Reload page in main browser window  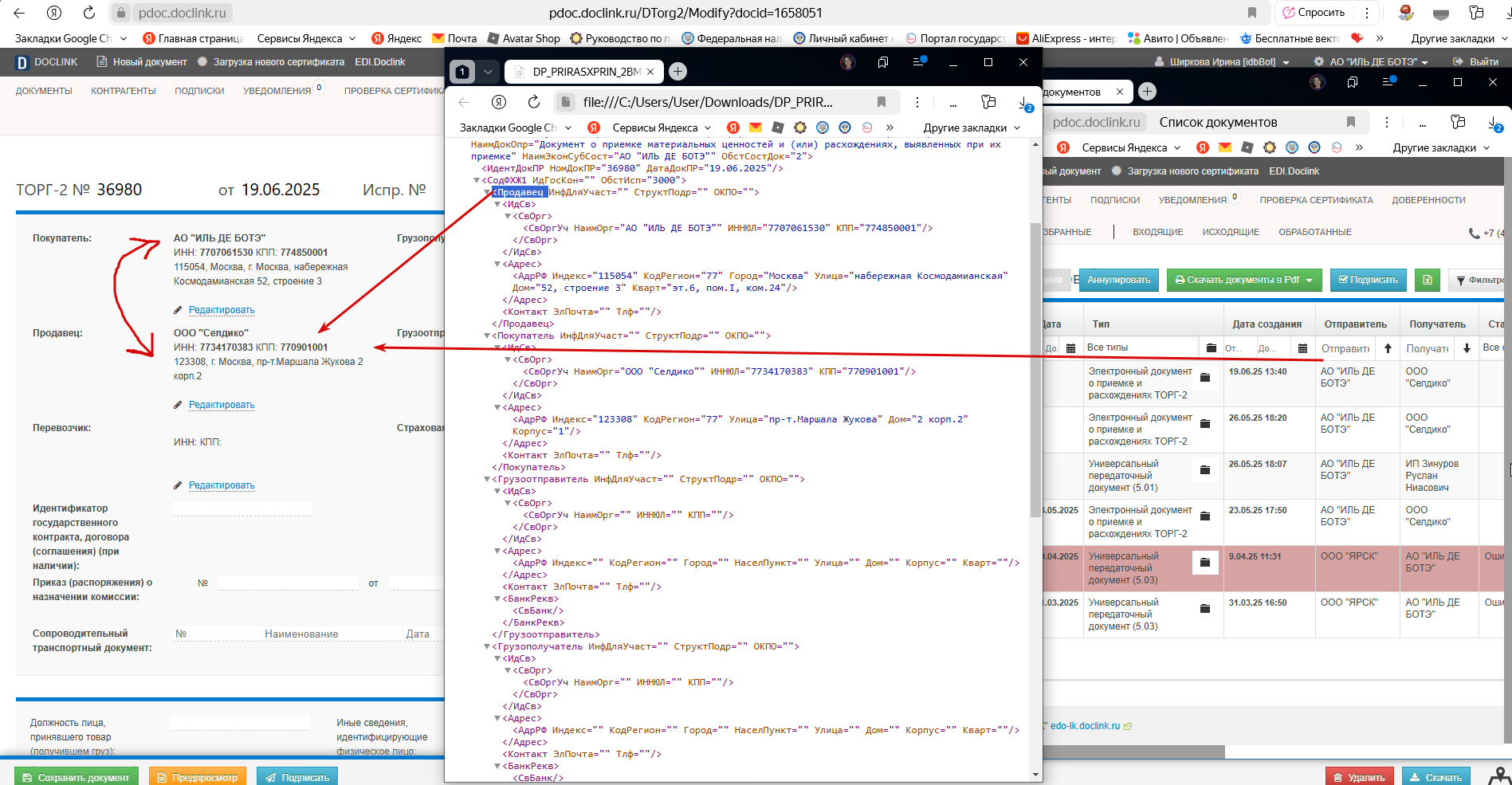89,13
